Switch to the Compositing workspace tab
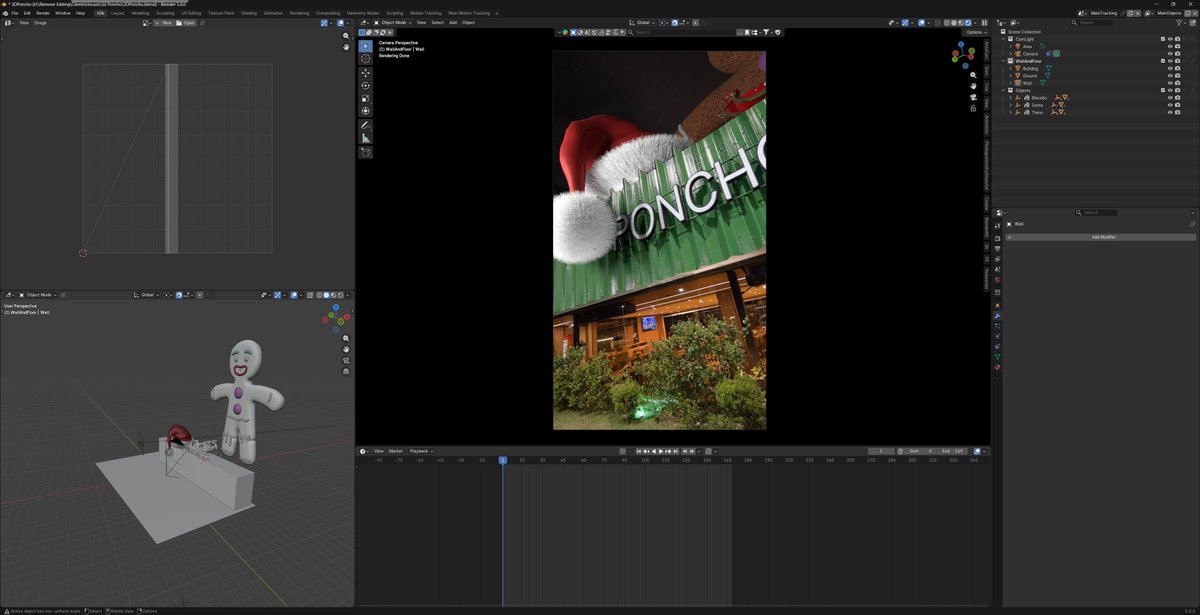 click(x=328, y=13)
